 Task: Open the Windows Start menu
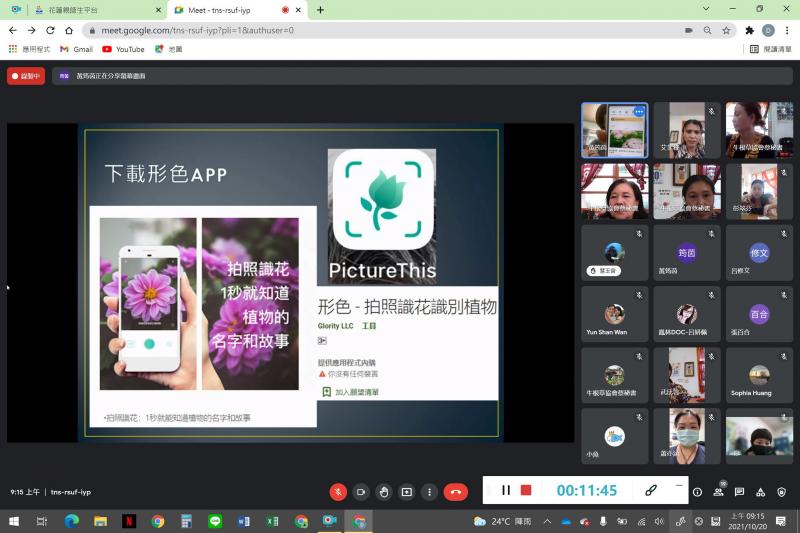(14, 521)
